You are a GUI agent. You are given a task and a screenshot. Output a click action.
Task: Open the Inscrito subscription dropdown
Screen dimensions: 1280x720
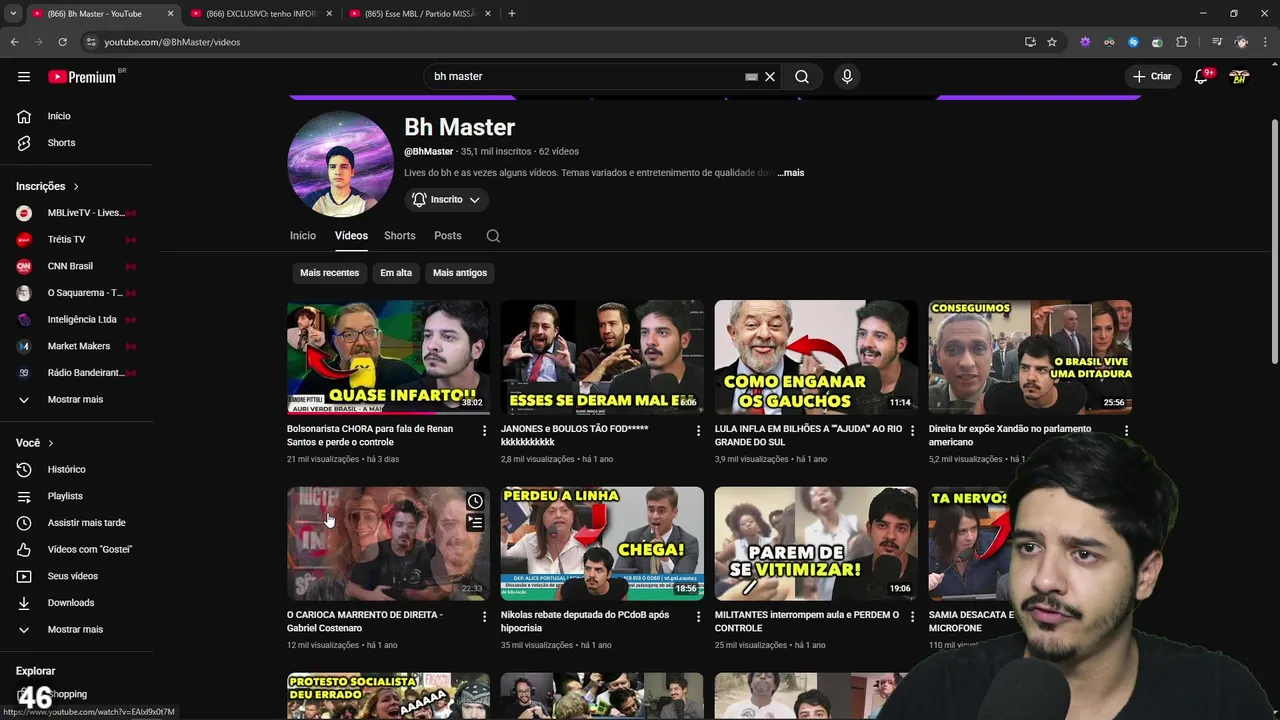coord(446,200)
